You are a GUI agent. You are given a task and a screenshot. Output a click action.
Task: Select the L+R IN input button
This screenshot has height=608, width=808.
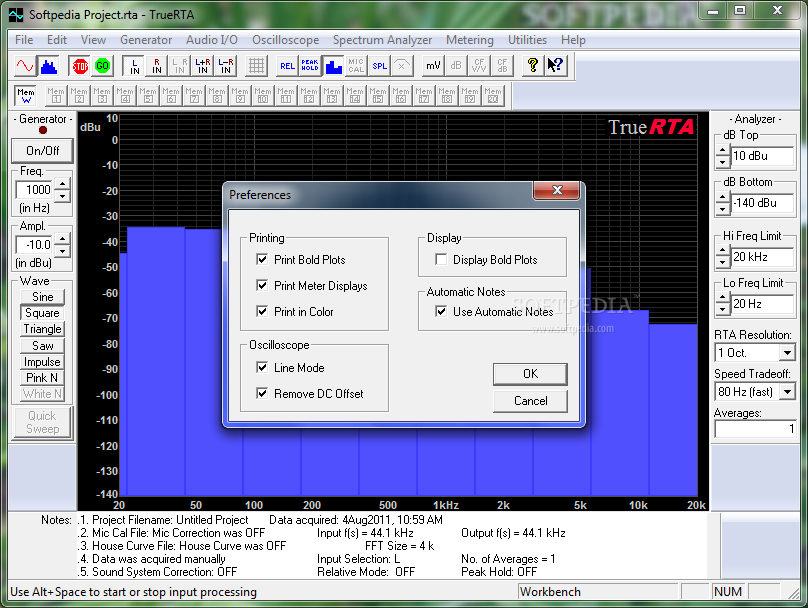(203, 65)
